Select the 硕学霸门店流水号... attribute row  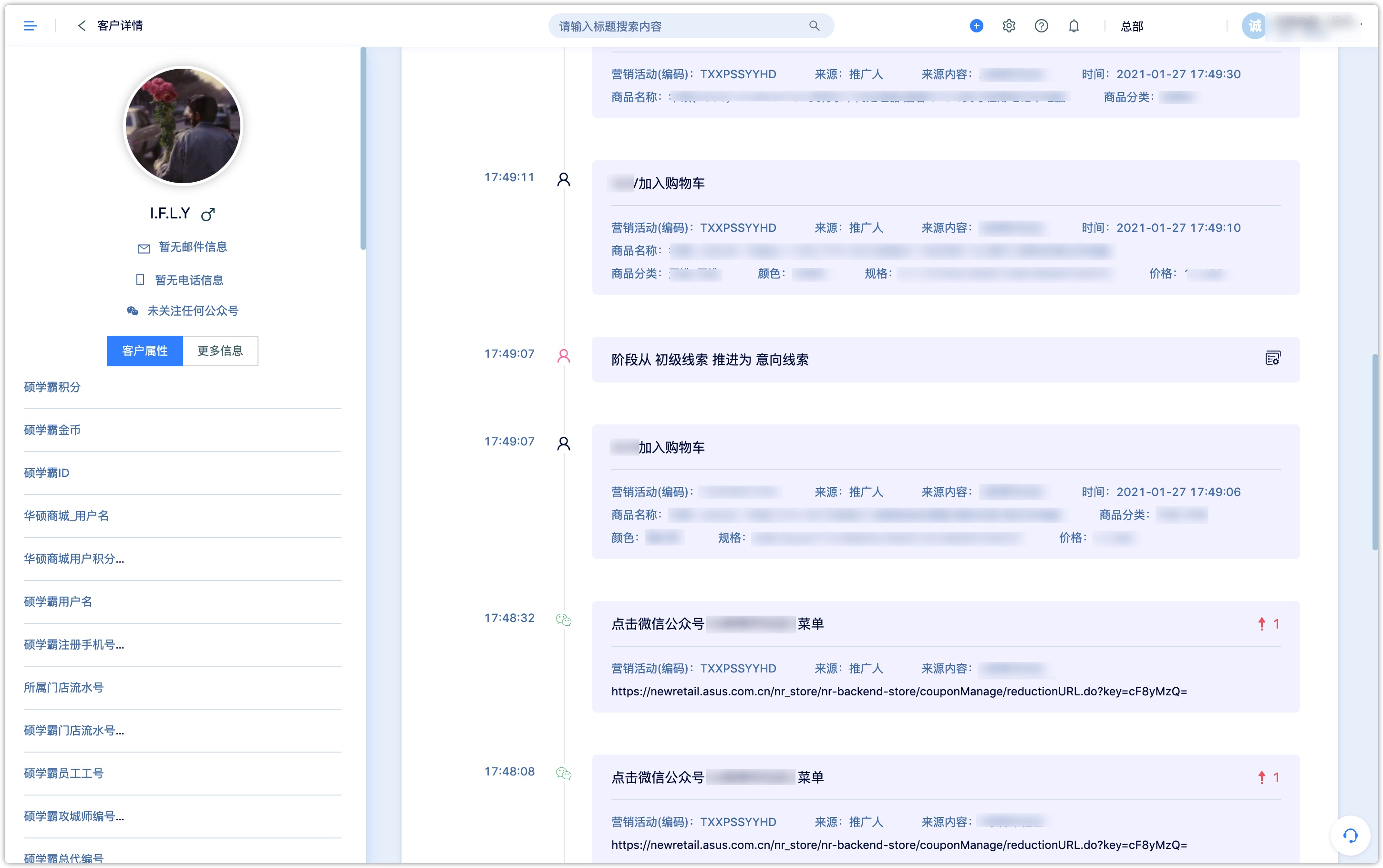click(x=183, y=731)
